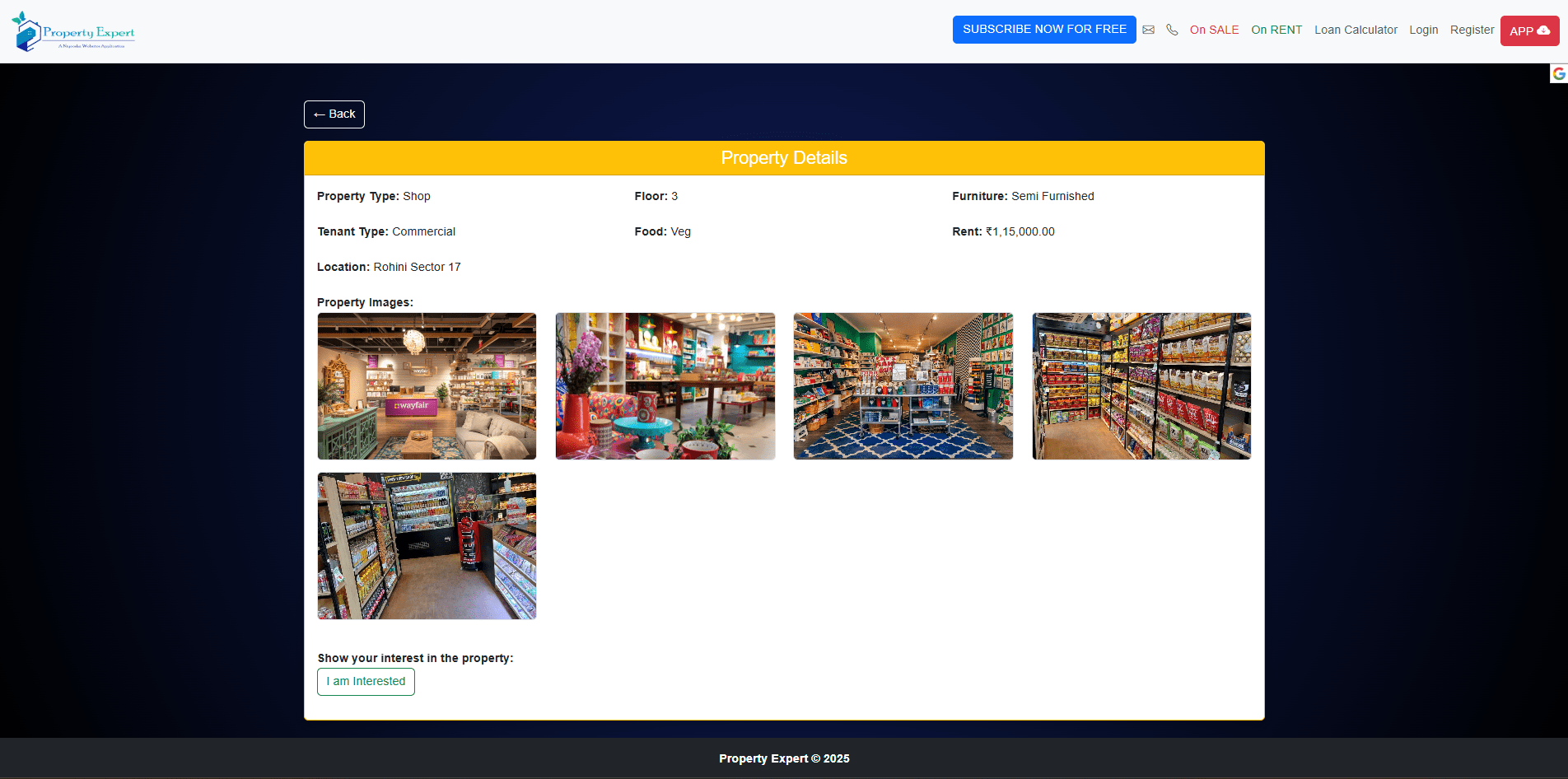Click the Property Expert © 2025 footer
This screenshot has width=1568, height=779.
tap(784, 758)
